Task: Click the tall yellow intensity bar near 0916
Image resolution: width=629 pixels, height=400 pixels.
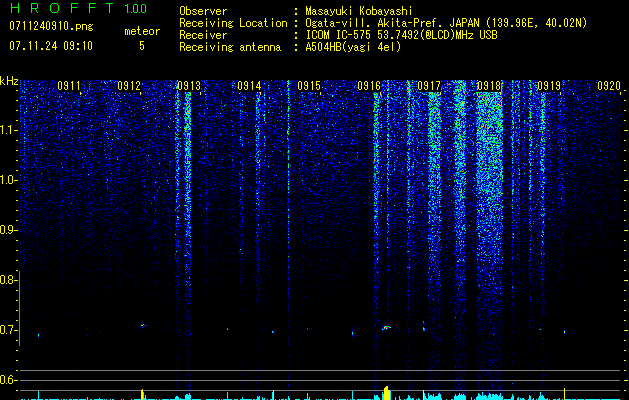Action: 387,393
